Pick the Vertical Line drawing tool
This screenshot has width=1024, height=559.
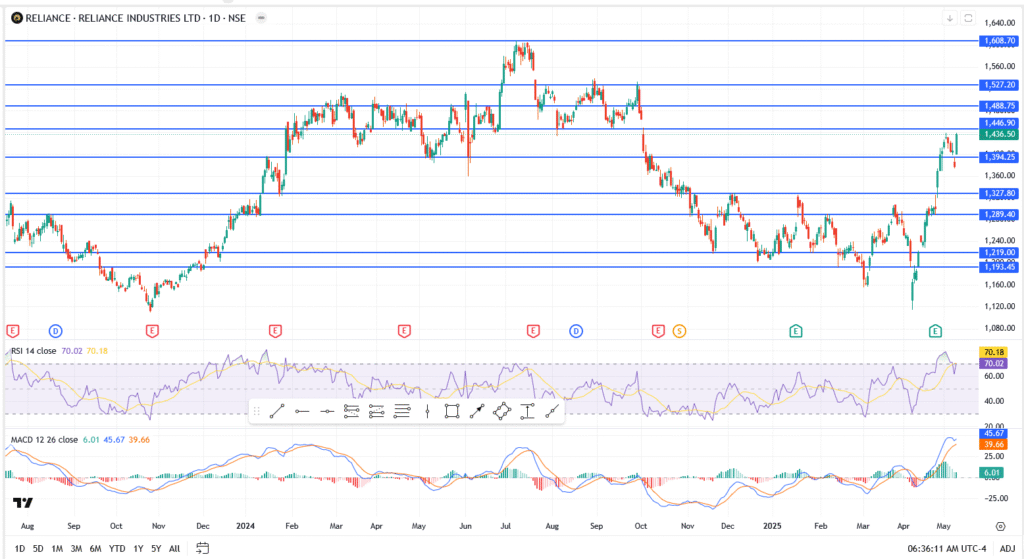427,410
